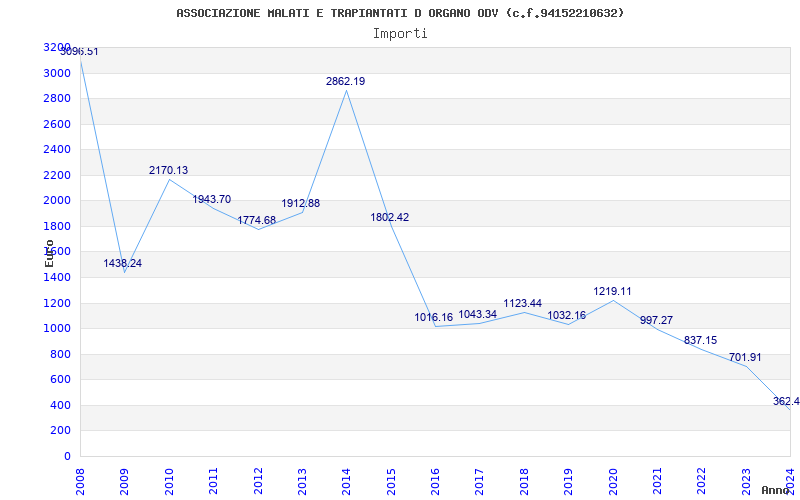Click the 2017 x-axis year label
The height and width of the screenshot is (500, 800).
pos(480,481)
